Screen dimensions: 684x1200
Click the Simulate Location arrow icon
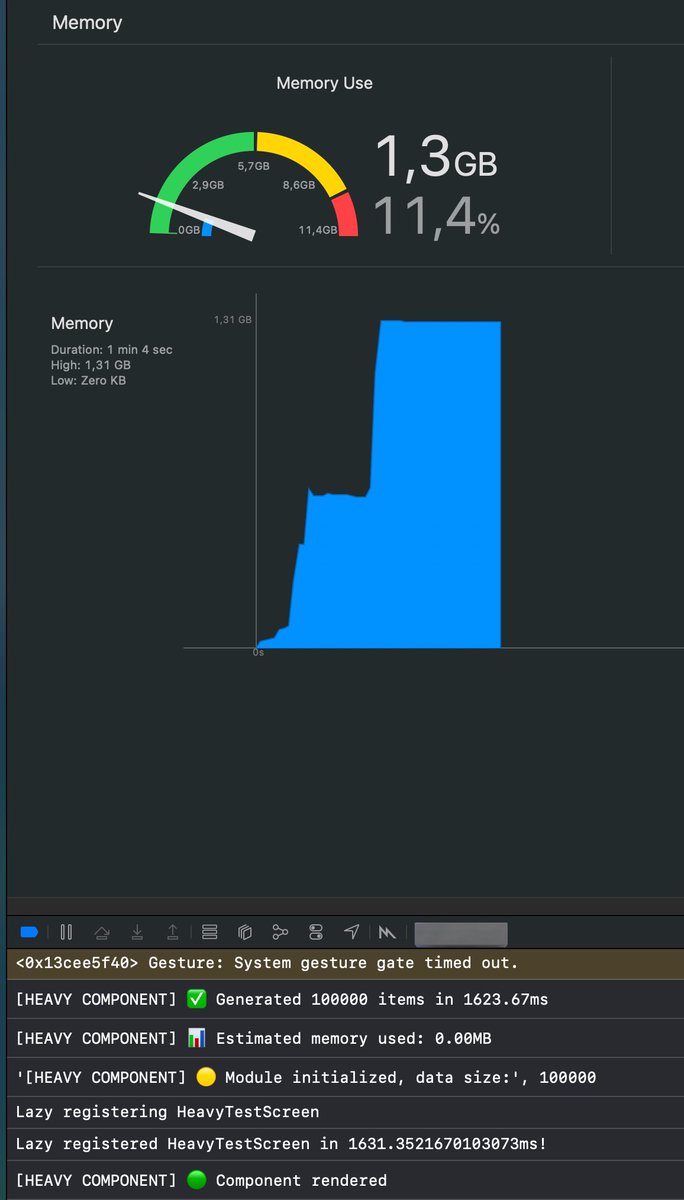[x=351, y=932]
